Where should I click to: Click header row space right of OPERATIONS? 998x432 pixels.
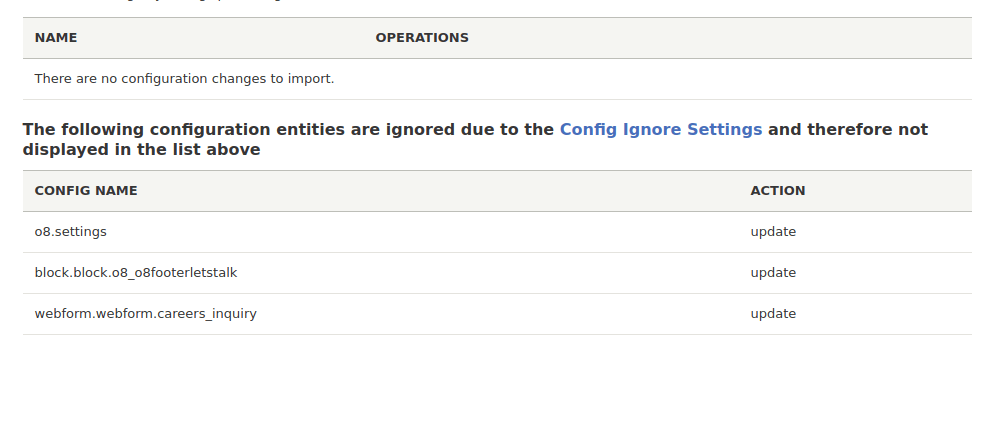tap(719, 38)
